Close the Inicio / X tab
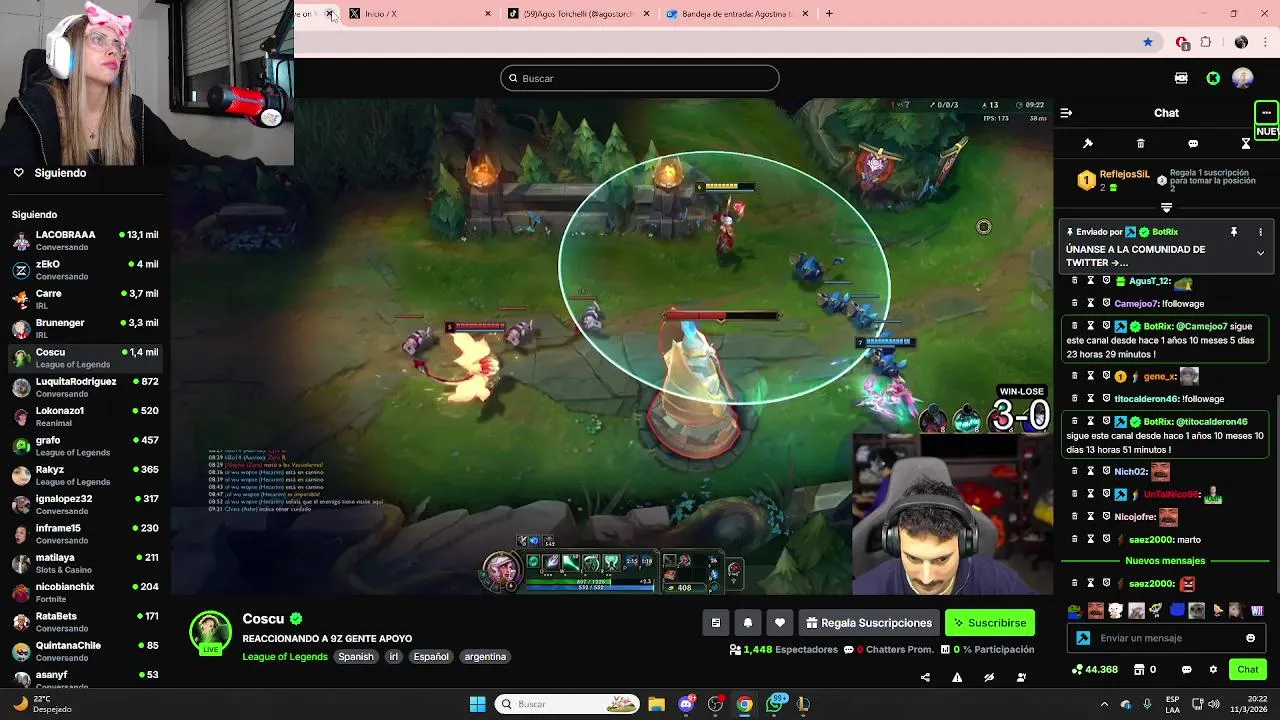 click(x=488, y=14)
